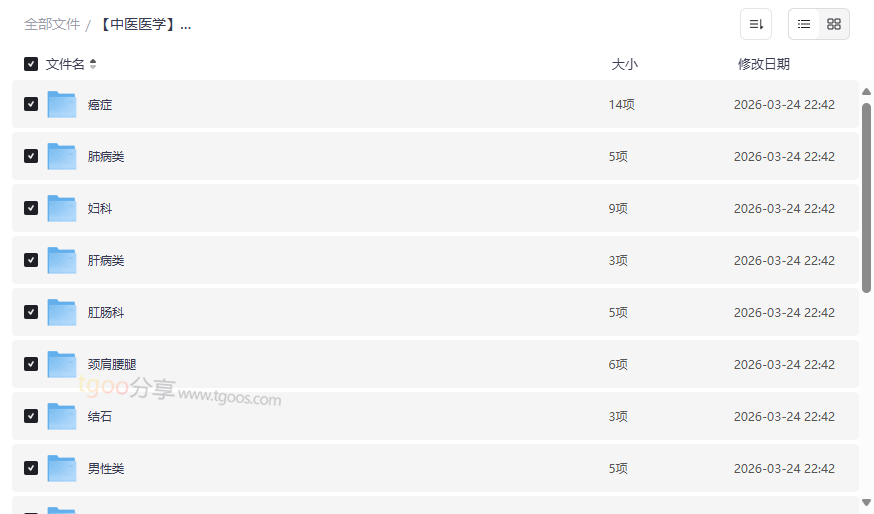
Task: Click the scrollbar down arrow
Action: 866,502
